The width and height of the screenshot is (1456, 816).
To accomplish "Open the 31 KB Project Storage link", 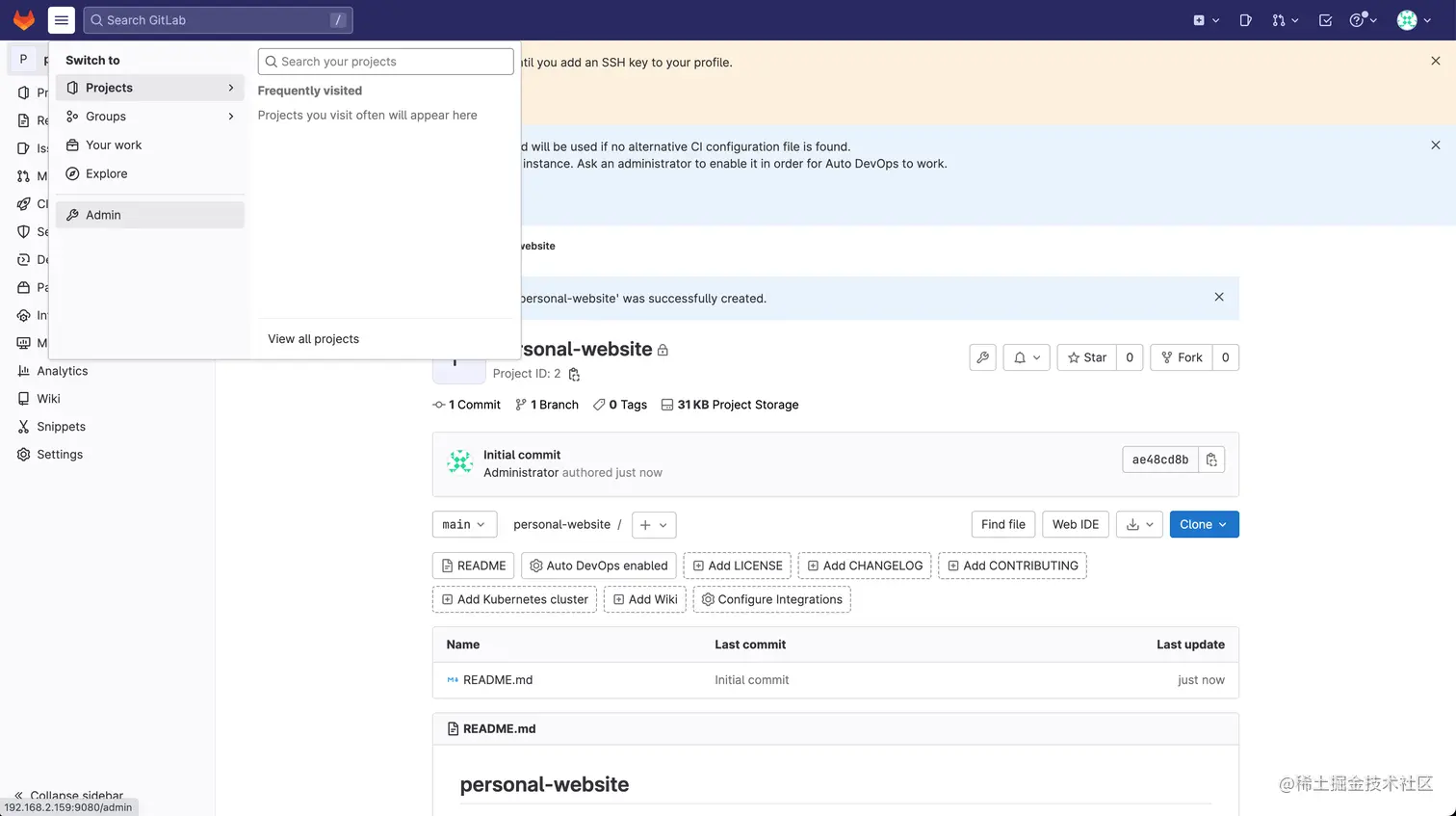I will pos(730,405).
